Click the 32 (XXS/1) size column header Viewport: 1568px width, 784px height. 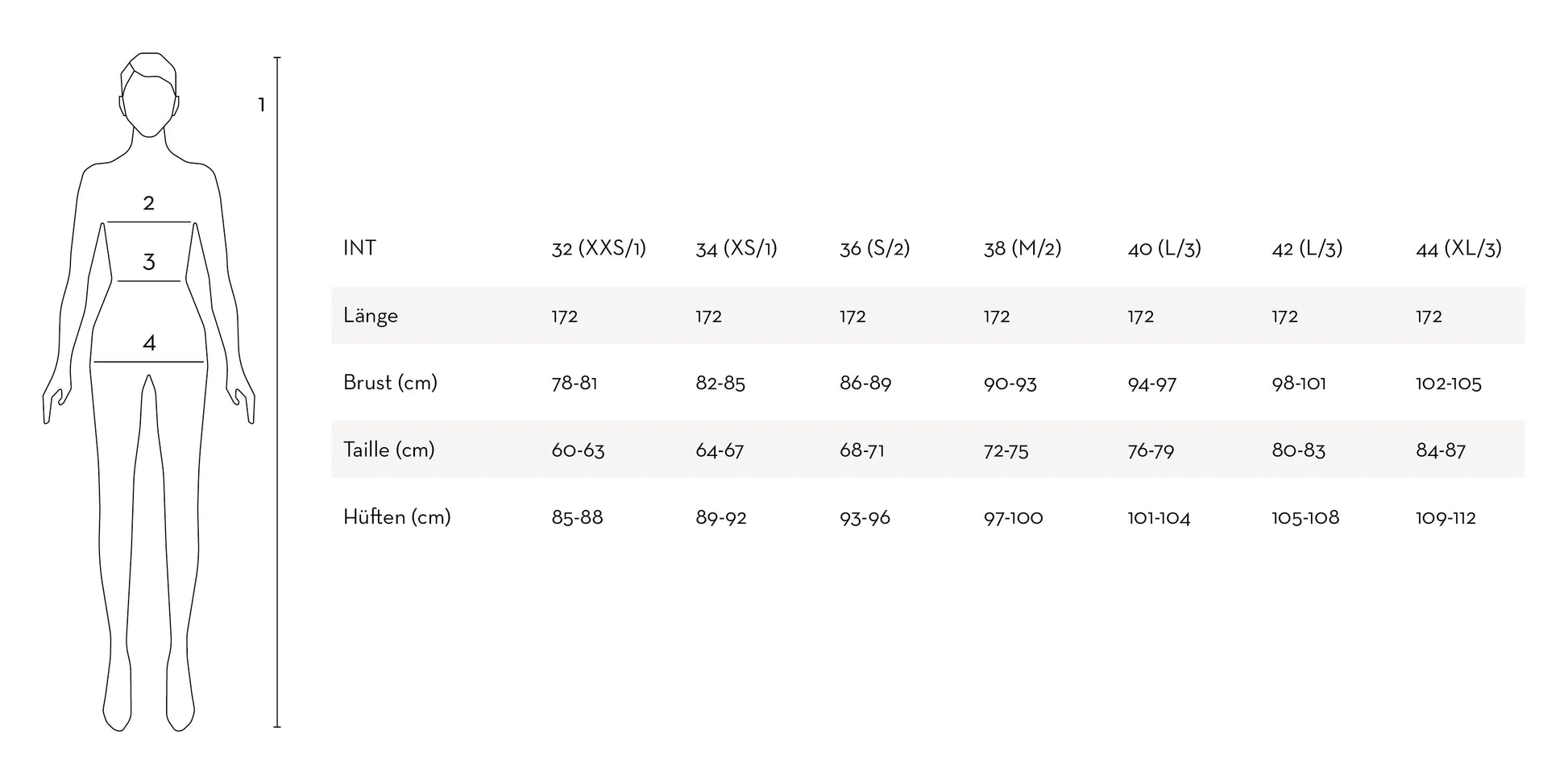coord(599,248)
